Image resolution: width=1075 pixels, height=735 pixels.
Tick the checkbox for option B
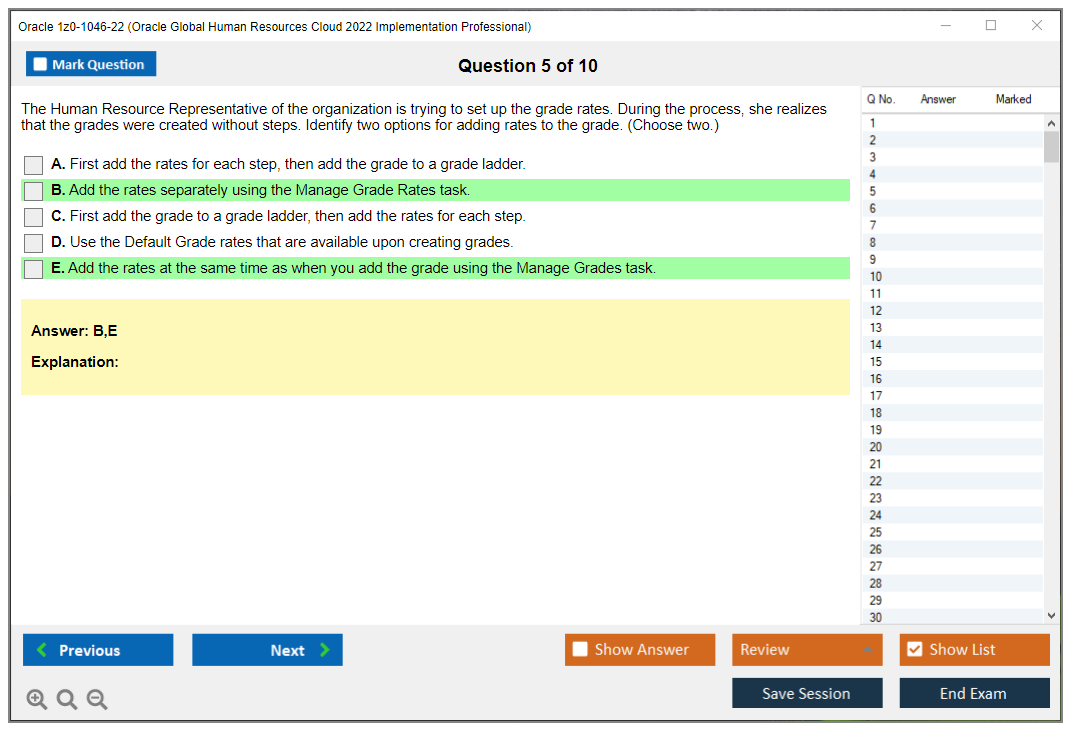tap(33, 190)
